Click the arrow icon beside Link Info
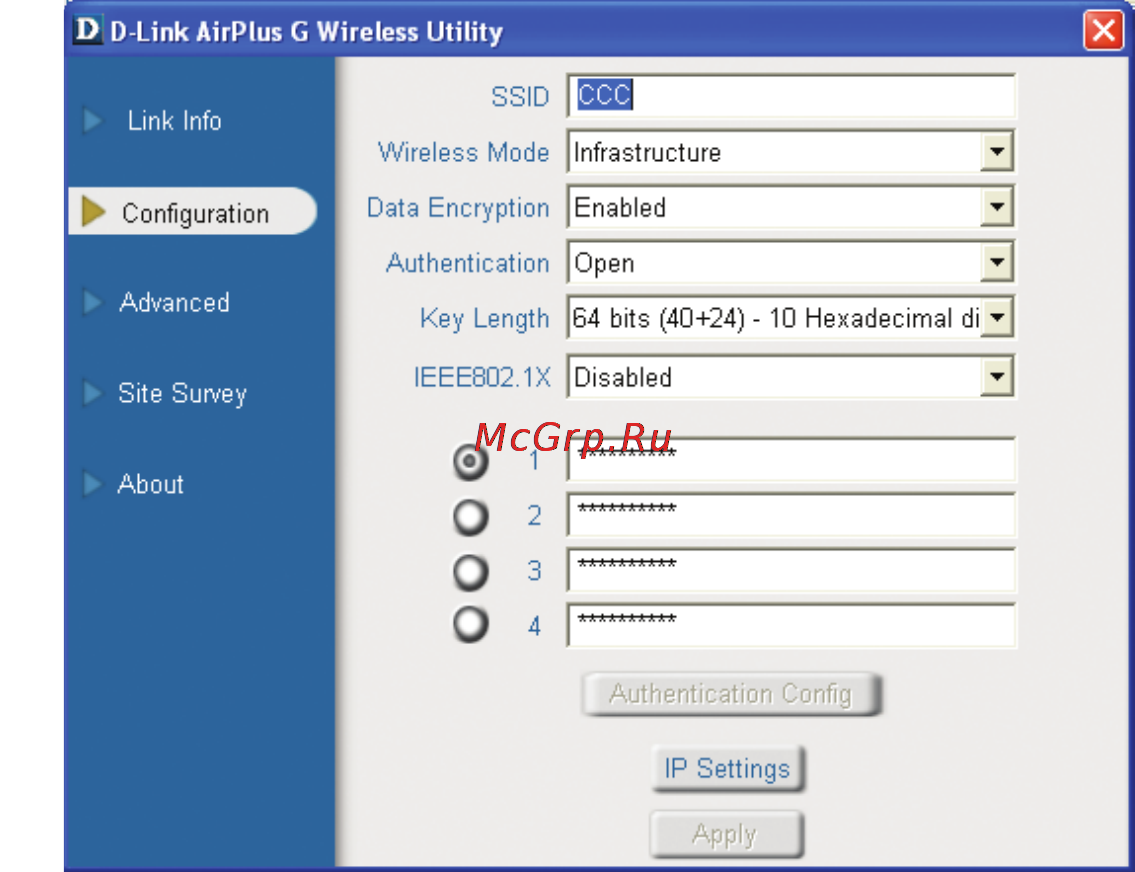Viewport: 1135px width, 872px height. tap(93, 120)
